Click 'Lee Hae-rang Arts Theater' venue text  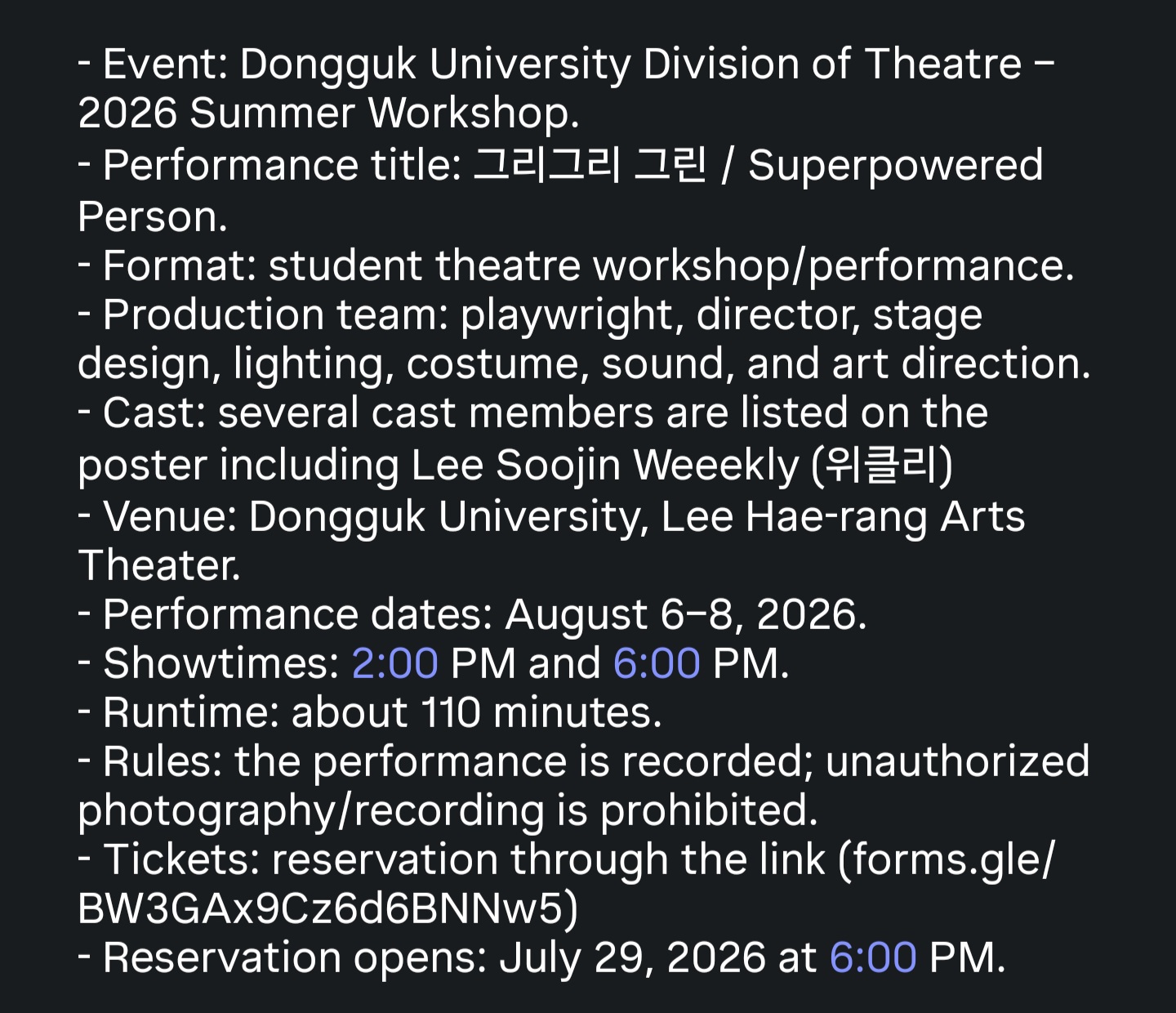[551, 541]
